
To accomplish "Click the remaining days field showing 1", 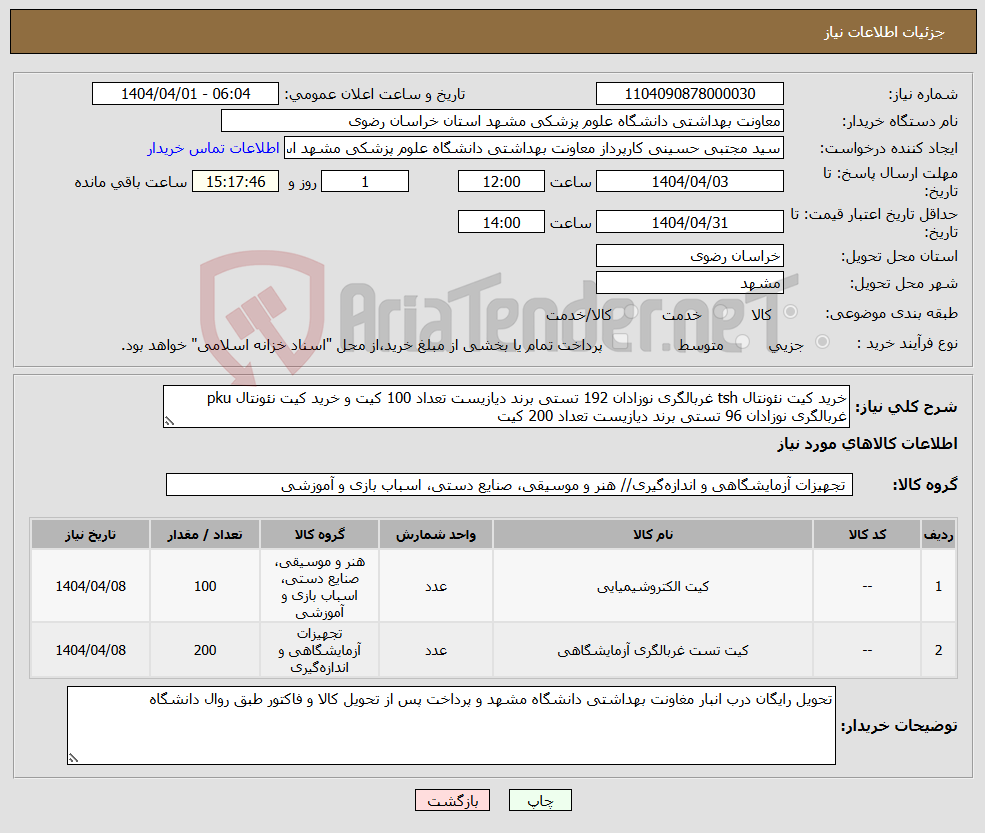I will click(x=365, y=182).
